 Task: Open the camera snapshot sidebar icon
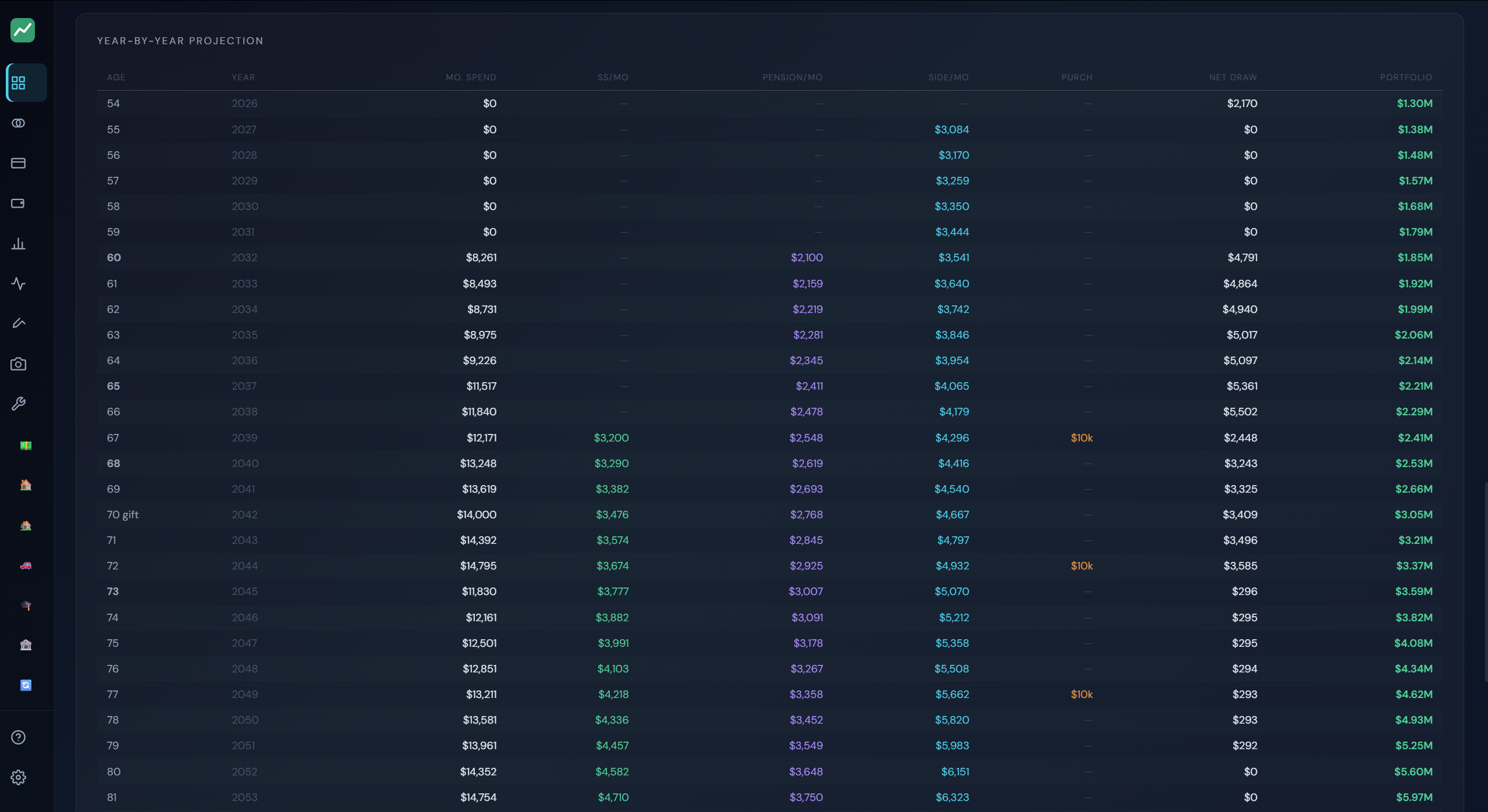point(19,364)
